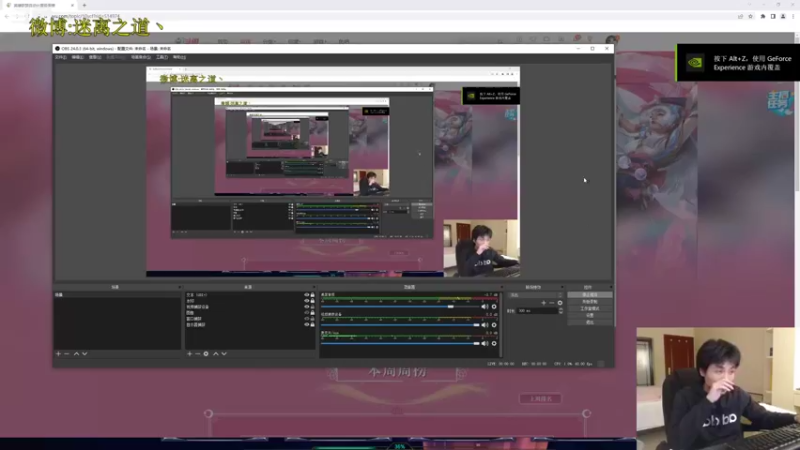Click the dock icon in Scenes panel header

pyautogui.click(x=179, y=287)
